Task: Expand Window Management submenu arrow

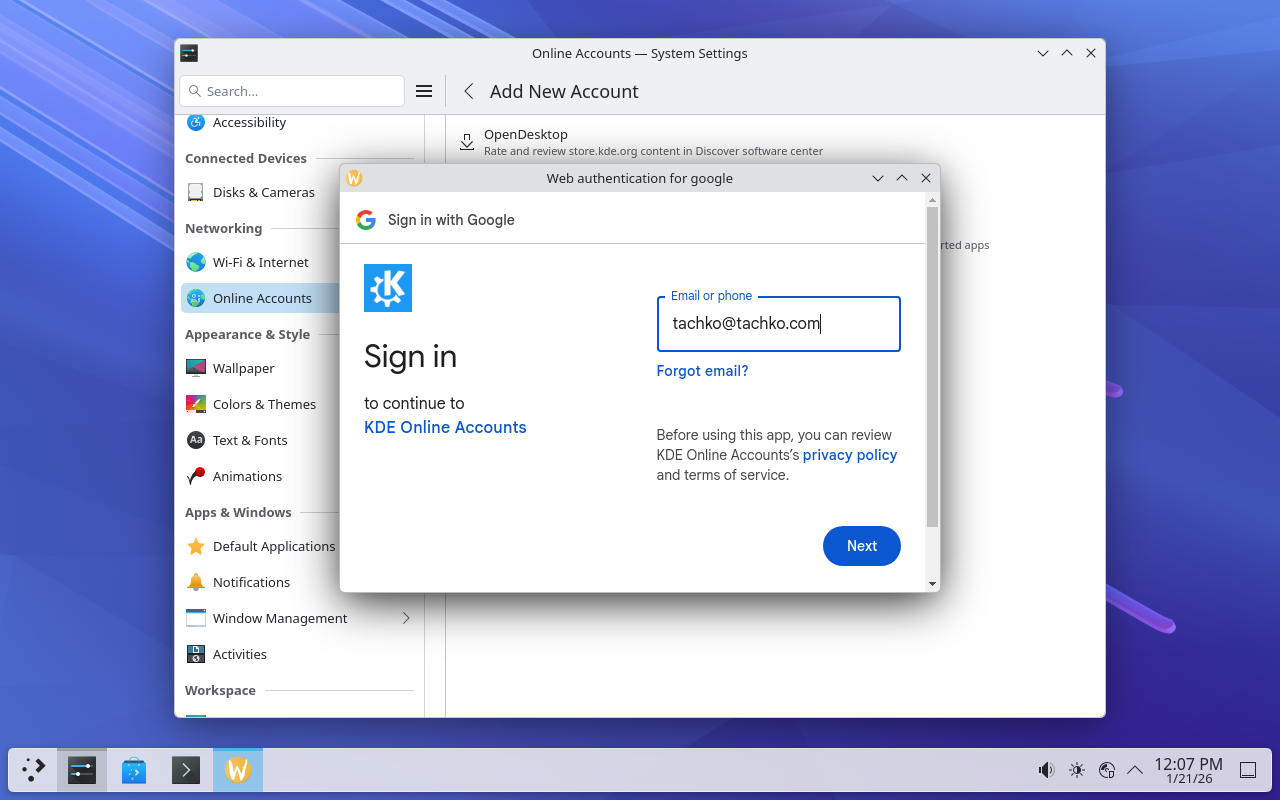Action: (406, 618)
